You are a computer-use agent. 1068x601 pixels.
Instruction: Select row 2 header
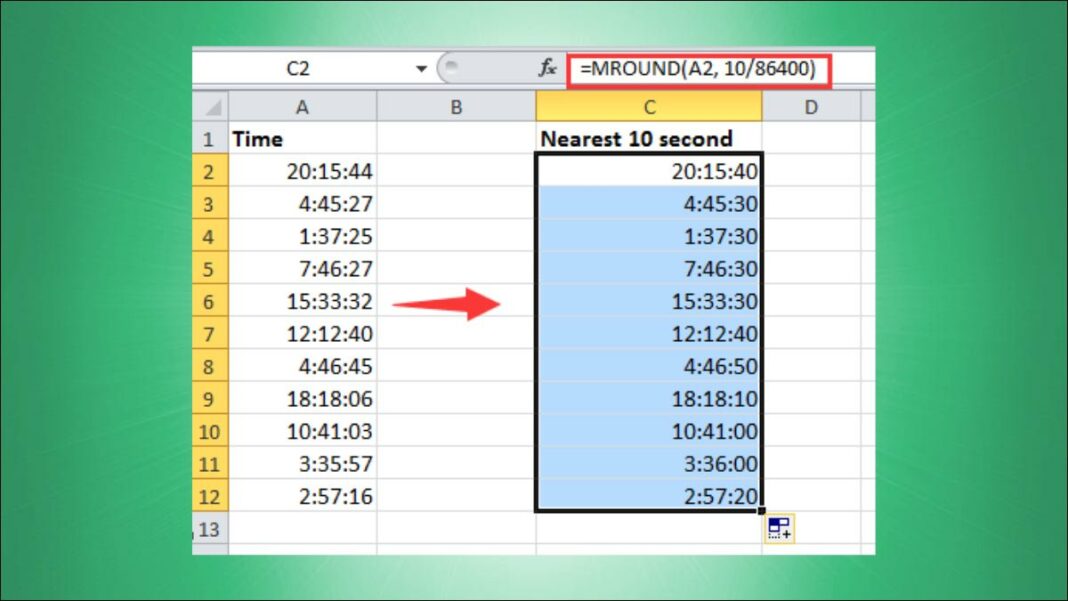pyautogui.click(x=210, y=171)
